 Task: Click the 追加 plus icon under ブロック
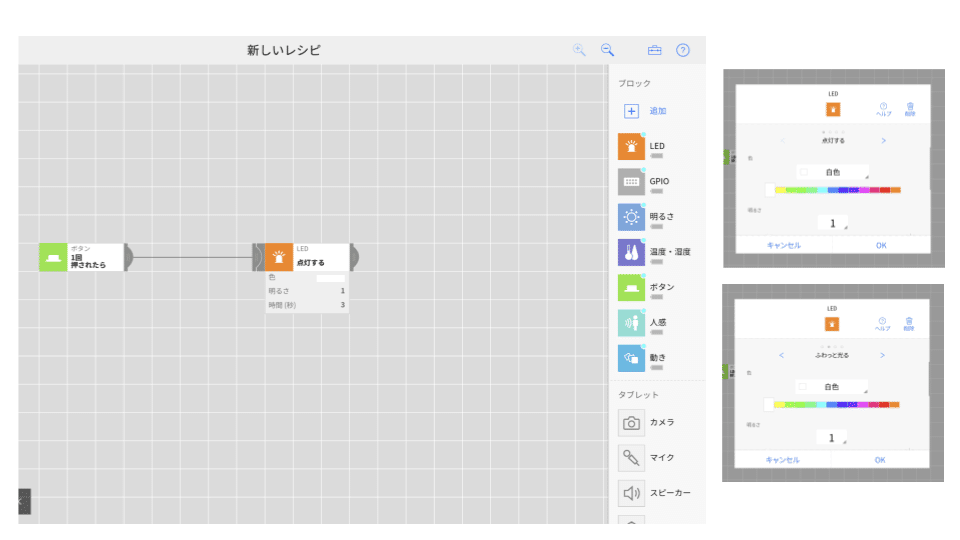click(631, 111)
